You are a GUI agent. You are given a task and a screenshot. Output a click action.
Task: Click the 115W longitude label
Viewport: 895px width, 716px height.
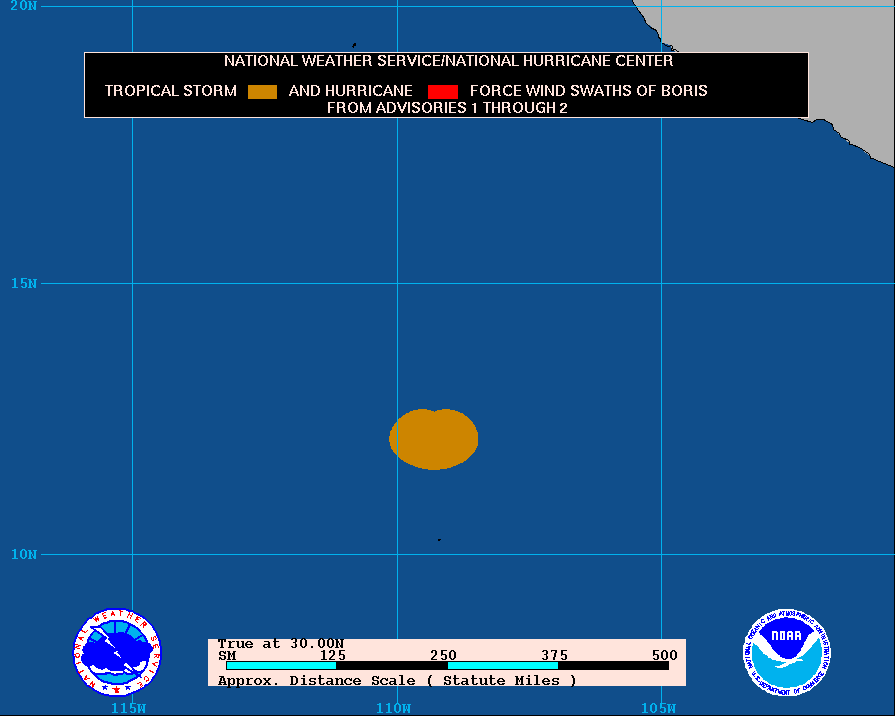pyautogui.click(x=128, y=709)
